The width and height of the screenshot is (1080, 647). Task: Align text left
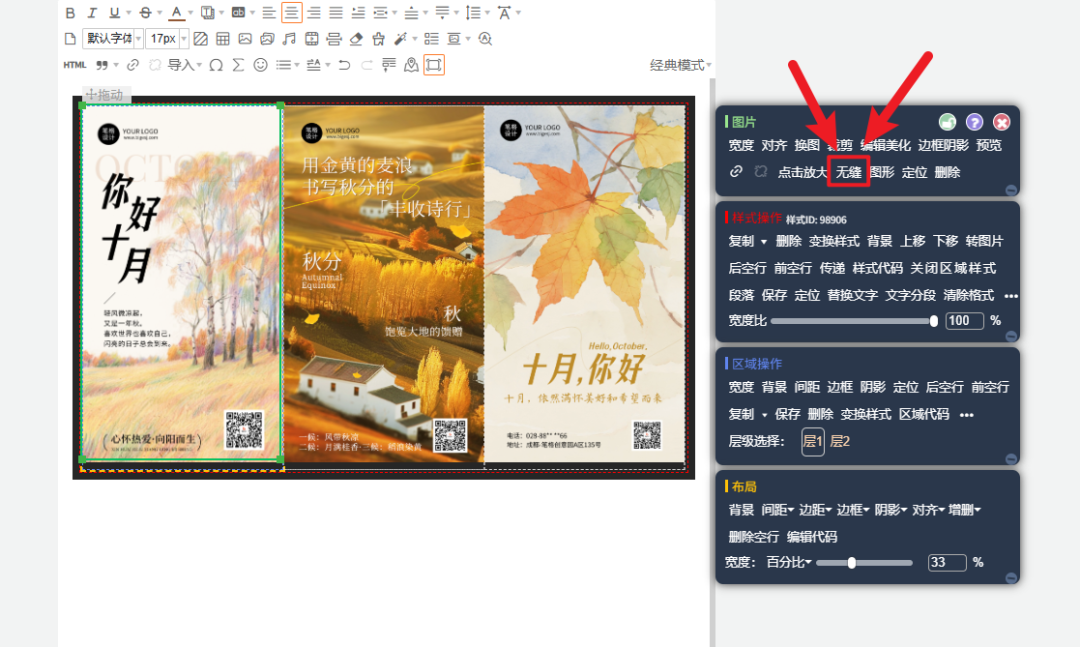point(269,12)
